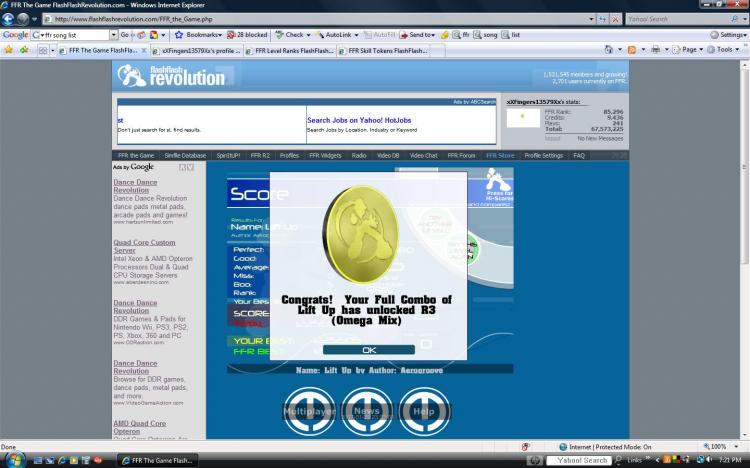The width and height of the screenshot is (750, 468).
Task: Open the Page menu
Action: 688,50
